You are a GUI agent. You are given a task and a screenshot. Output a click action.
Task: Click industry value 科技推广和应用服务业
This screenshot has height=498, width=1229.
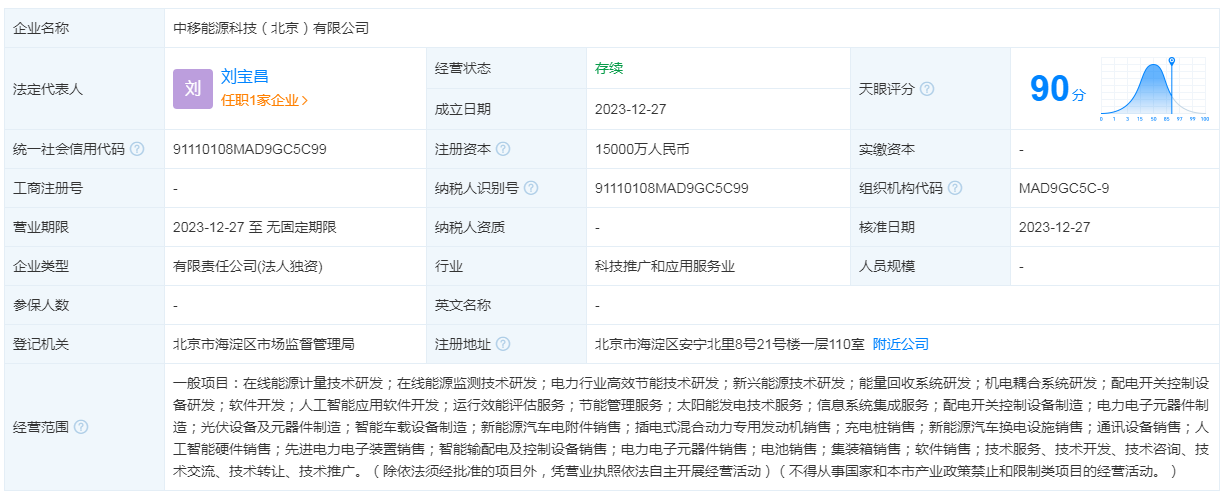(665, 266)
